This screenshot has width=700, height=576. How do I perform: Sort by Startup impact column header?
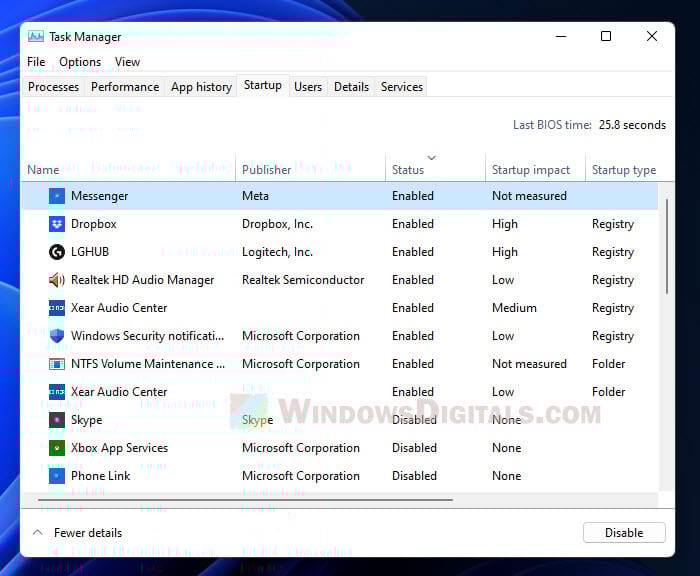coord(535,170)
